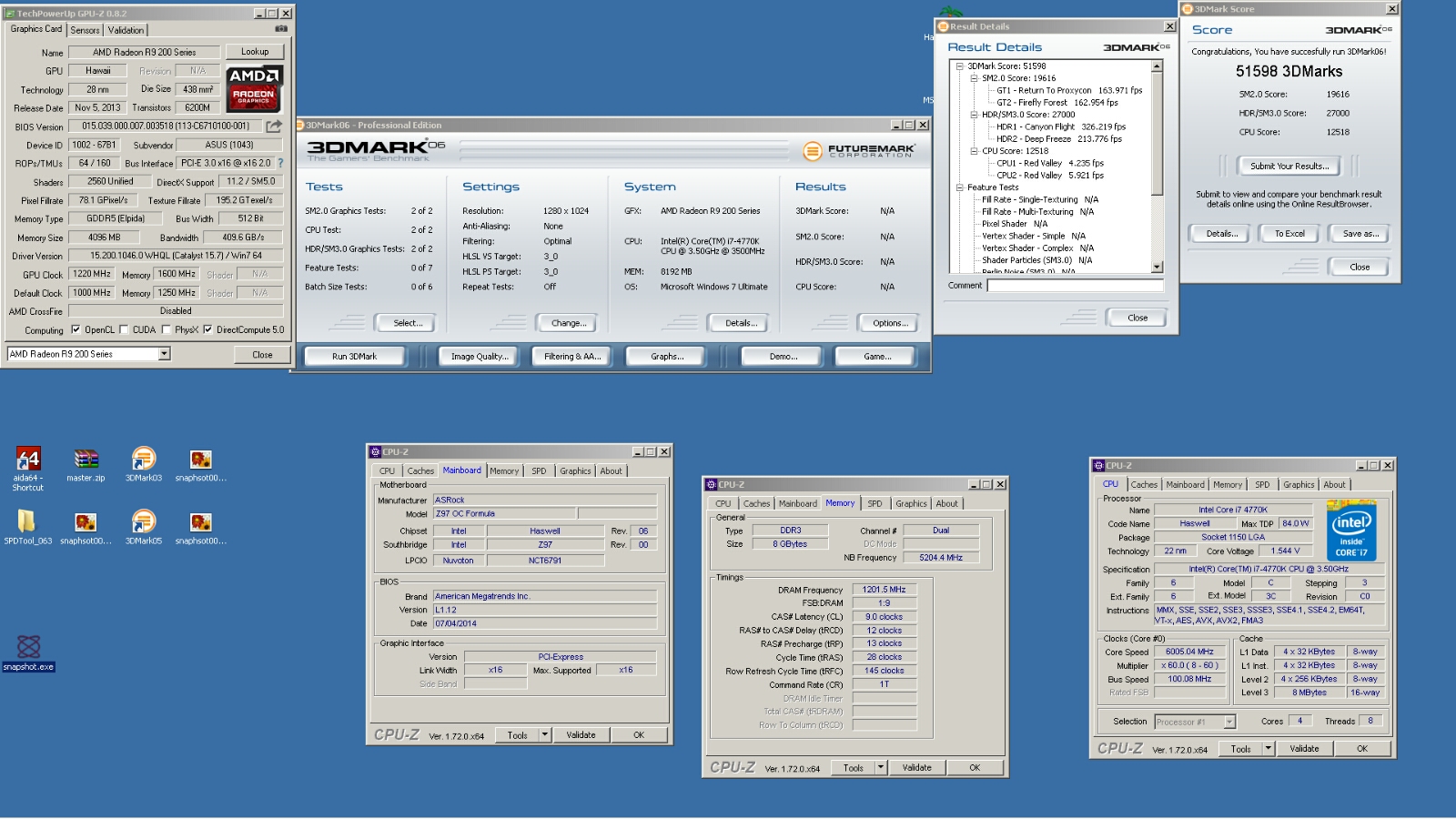The height and width of the screenshot is (819, 1456).
Task: Toggle the CUDA checkbox in GPU-Z
Action: [124, 329]
